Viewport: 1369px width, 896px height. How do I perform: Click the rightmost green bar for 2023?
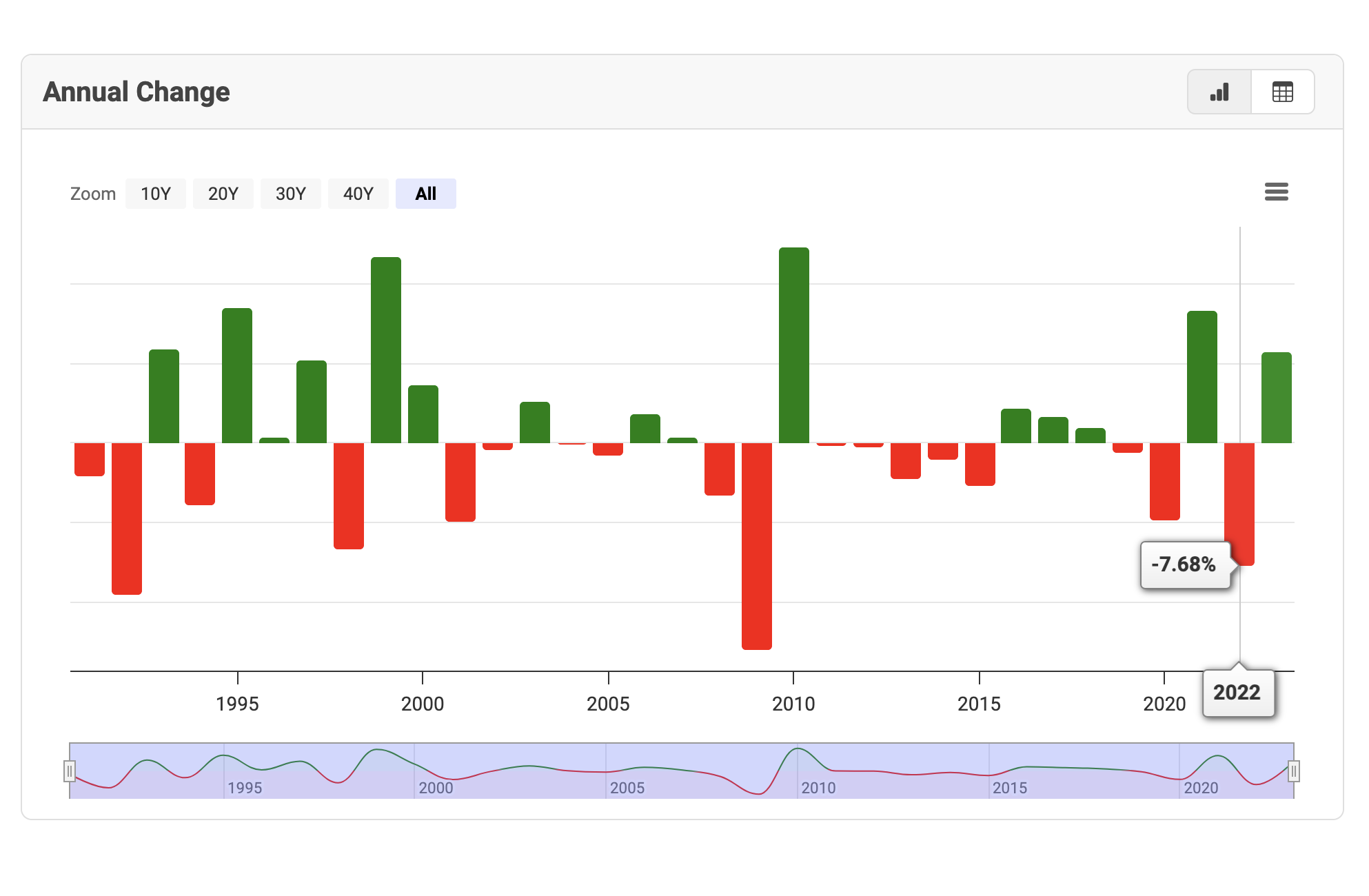click(x=1277, y=397)
